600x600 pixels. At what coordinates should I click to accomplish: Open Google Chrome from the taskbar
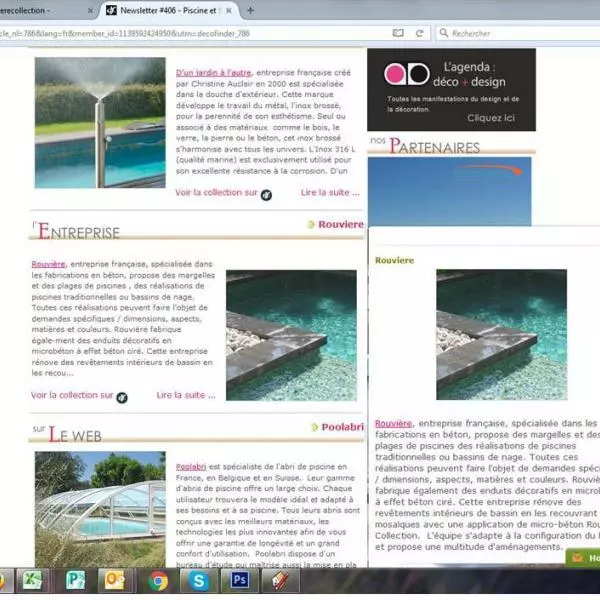(x=158, y=580)
